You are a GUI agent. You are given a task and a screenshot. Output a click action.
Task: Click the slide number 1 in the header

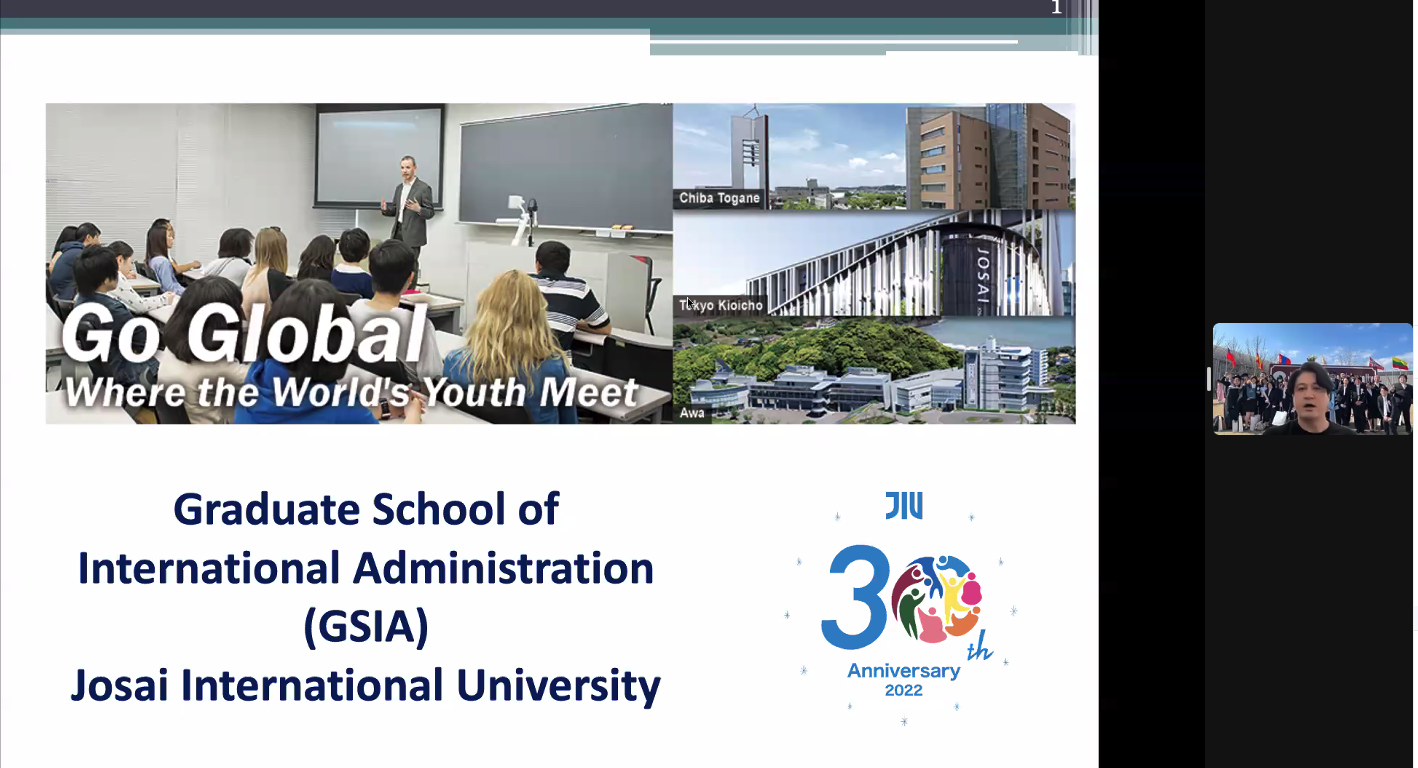click(1056, 9)
